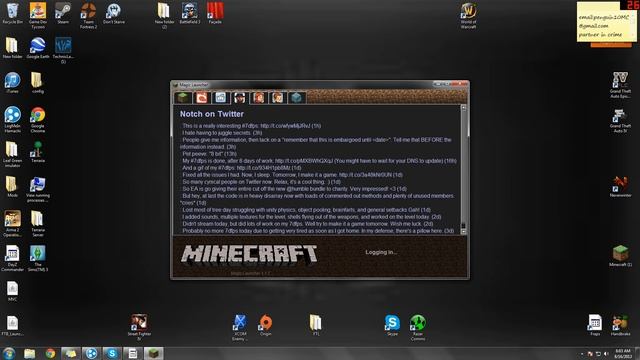Select the 'Minecraft (1)' desktop icon
Viewport: 640px width, 360px height.
(x=620, y=256)
